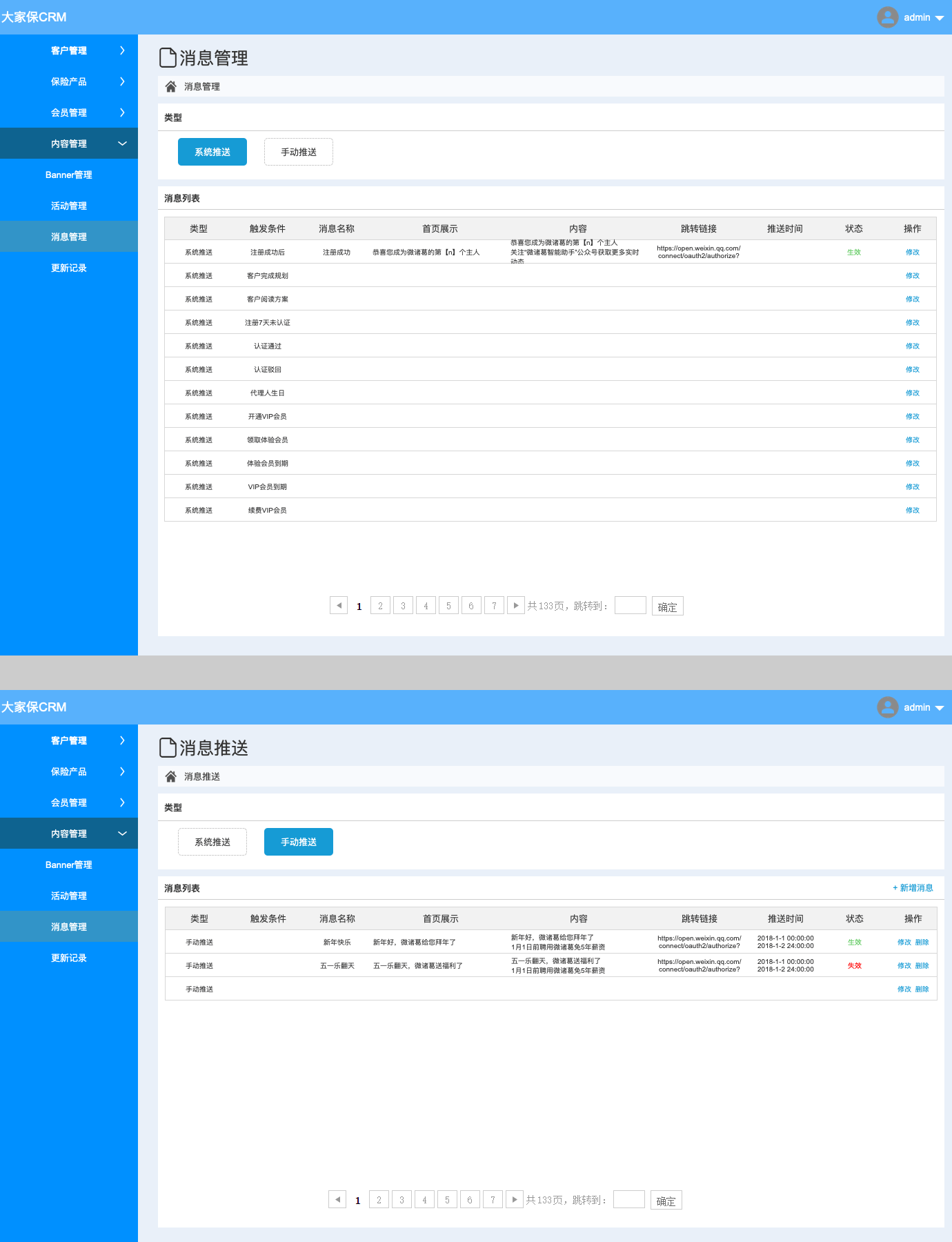Viewport: 952px width, 1242px height.
Task: Expand 保险产品 chevron on 消息管理 page
Action: pos(122,81)
